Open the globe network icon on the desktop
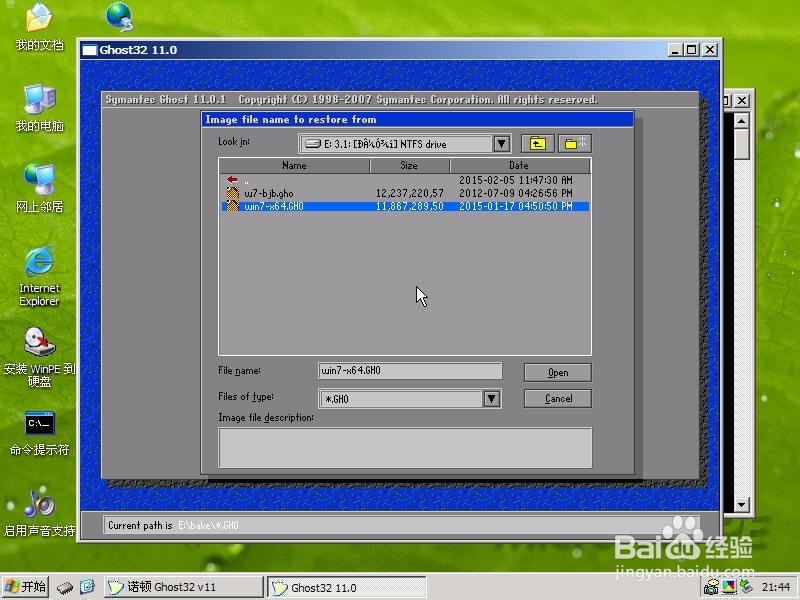Screen dimensions: 800x600 pyautogui.click(x=120, y=16)
